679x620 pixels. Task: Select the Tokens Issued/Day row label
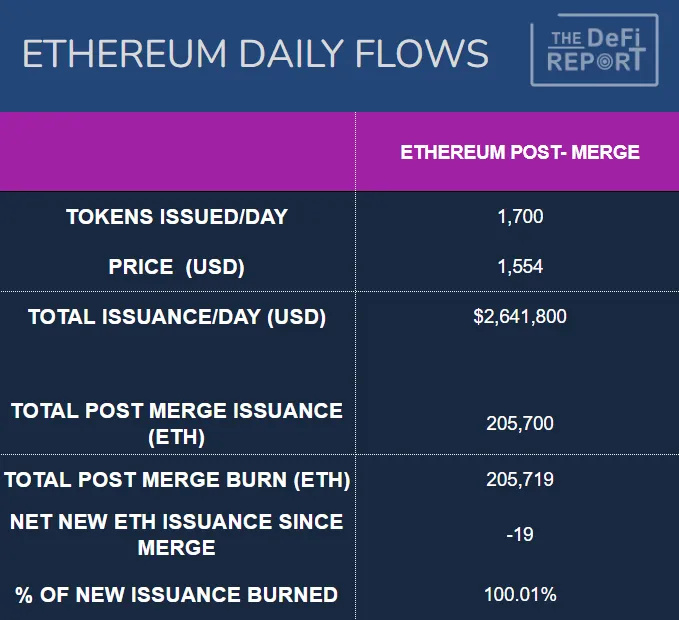[x=176, y=217]
